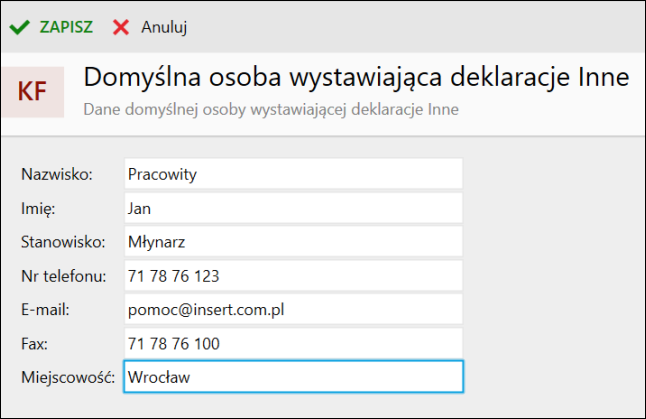Click the Nr telefonu input field
Image resolution: width=646 pixels, height=419 pixels.
click(293, 276)
